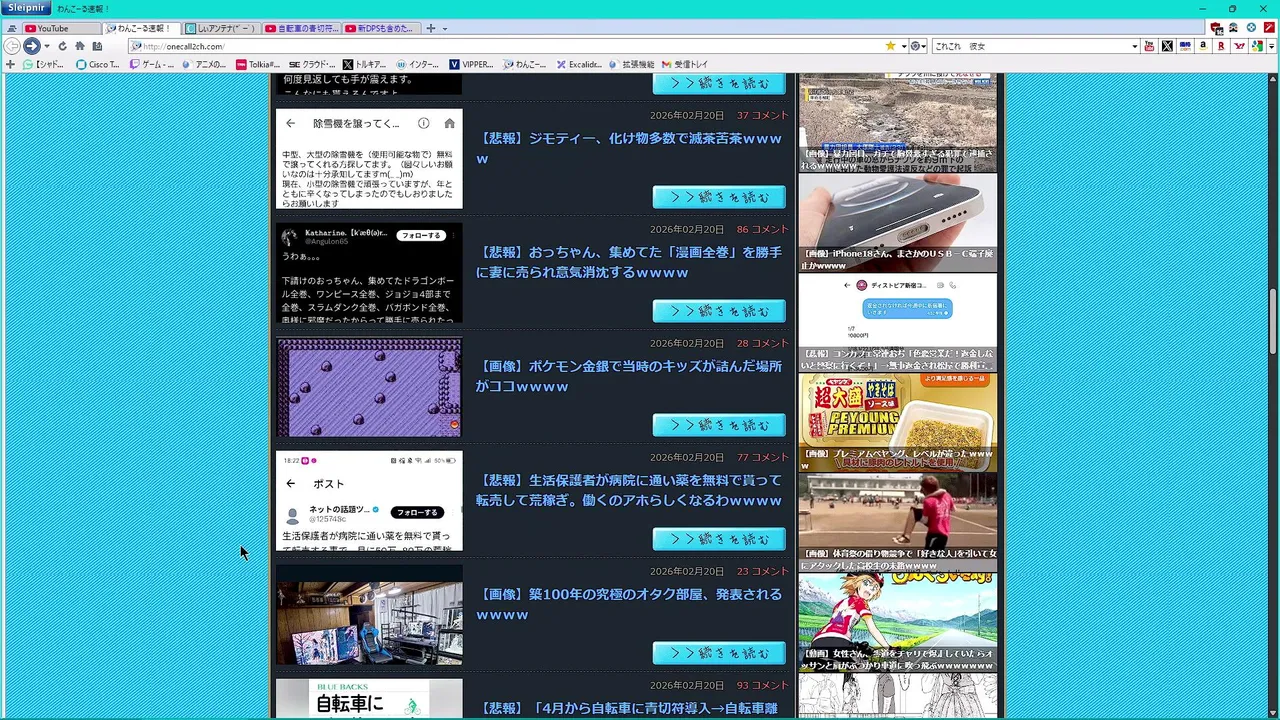The image size is (1280, 720).
Task: Open the Sleipnir application menu
Action: (x=27, y=7)
